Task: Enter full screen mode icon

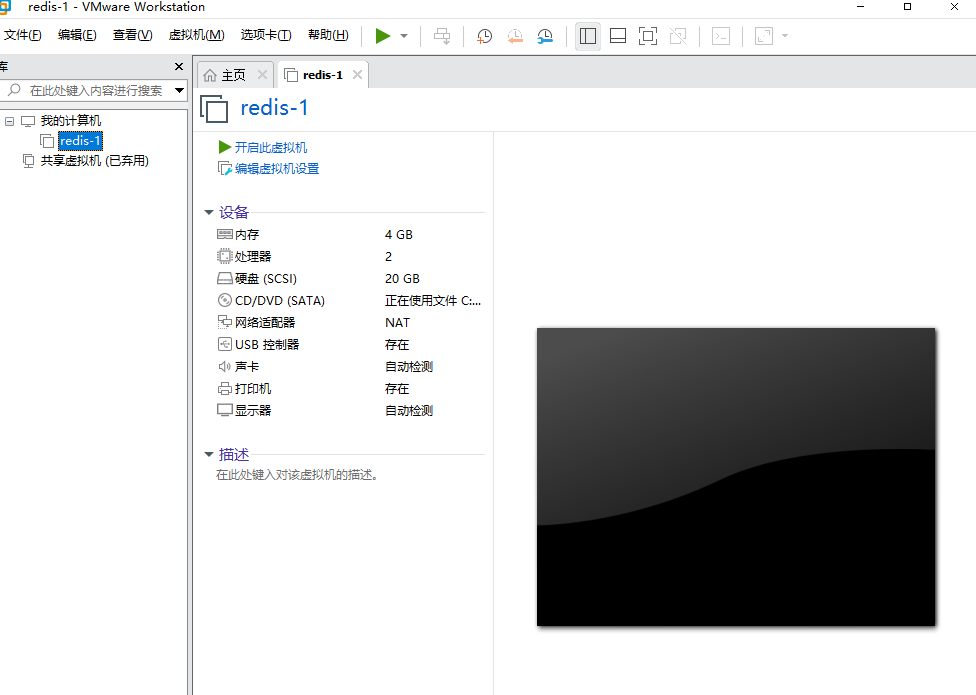Action: (x=648, y=36)
